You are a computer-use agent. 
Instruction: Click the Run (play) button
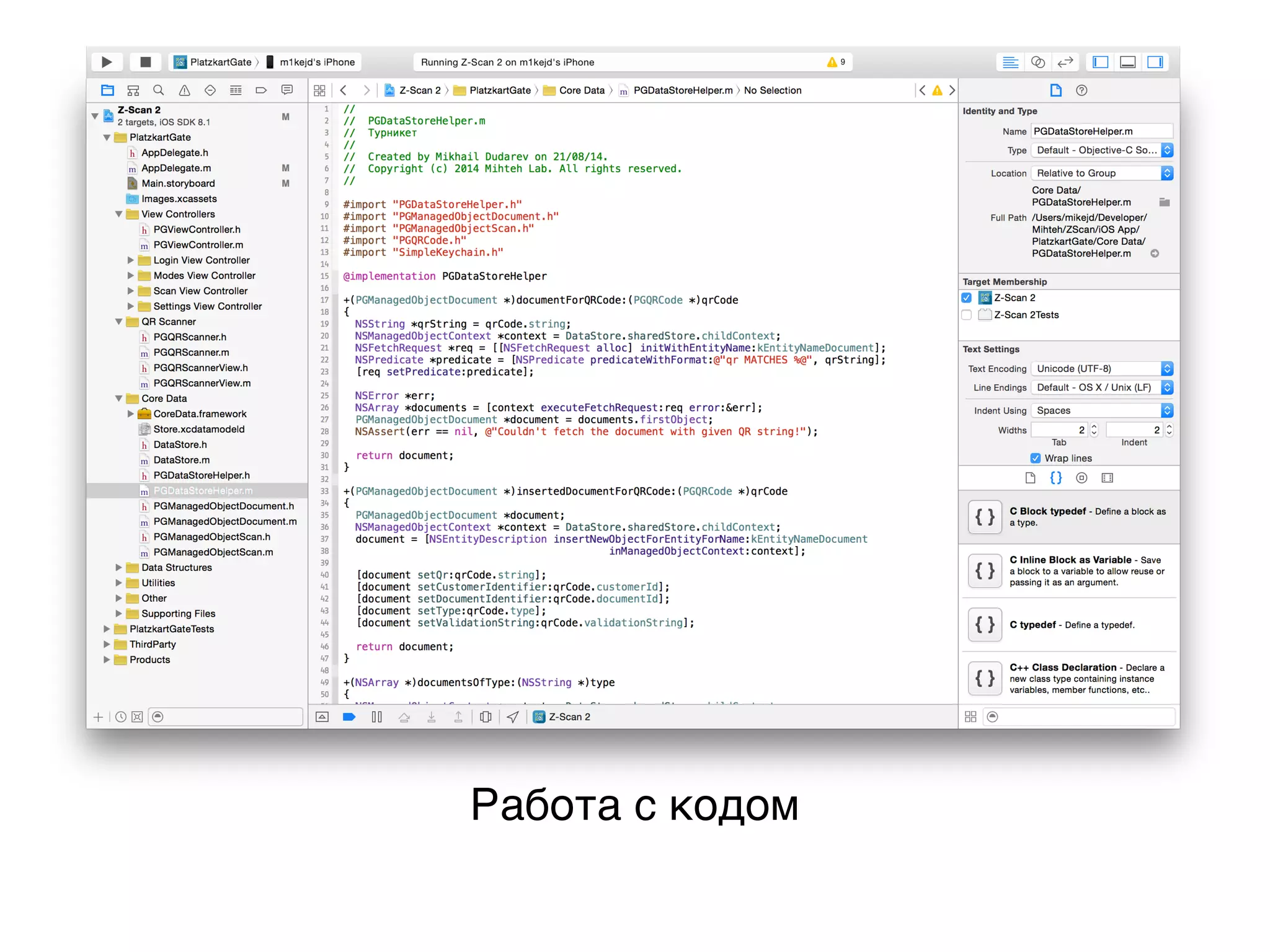(107, 62)
